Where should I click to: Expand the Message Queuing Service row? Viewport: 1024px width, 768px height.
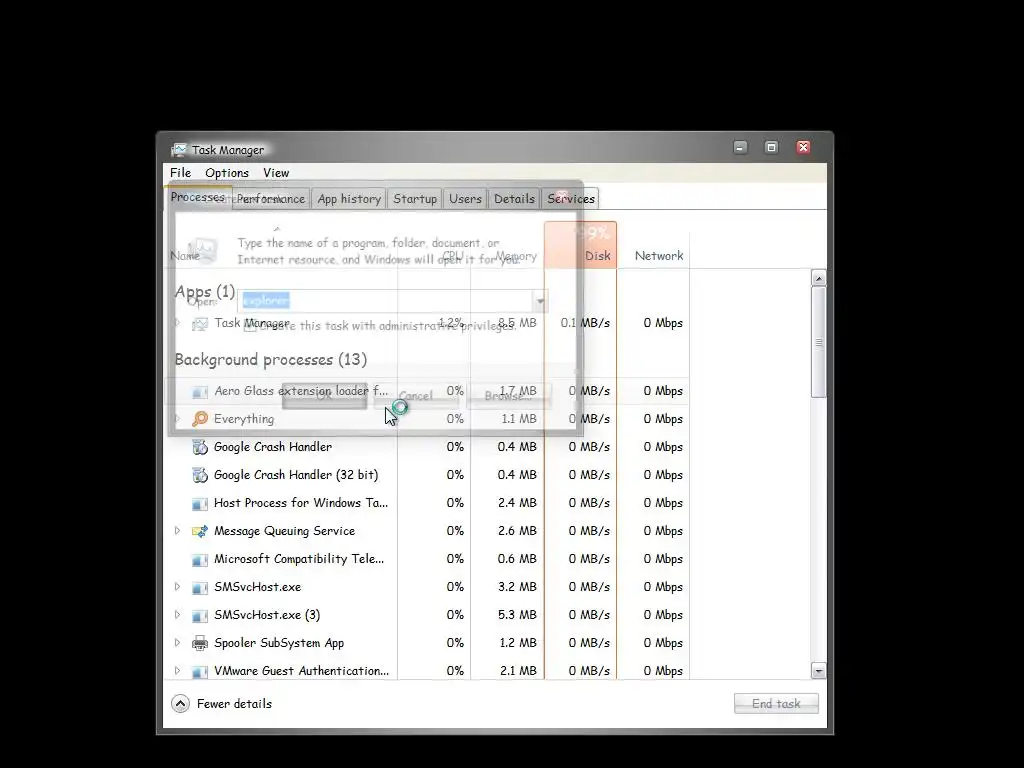pyautogui.click(x=177, y=531)
